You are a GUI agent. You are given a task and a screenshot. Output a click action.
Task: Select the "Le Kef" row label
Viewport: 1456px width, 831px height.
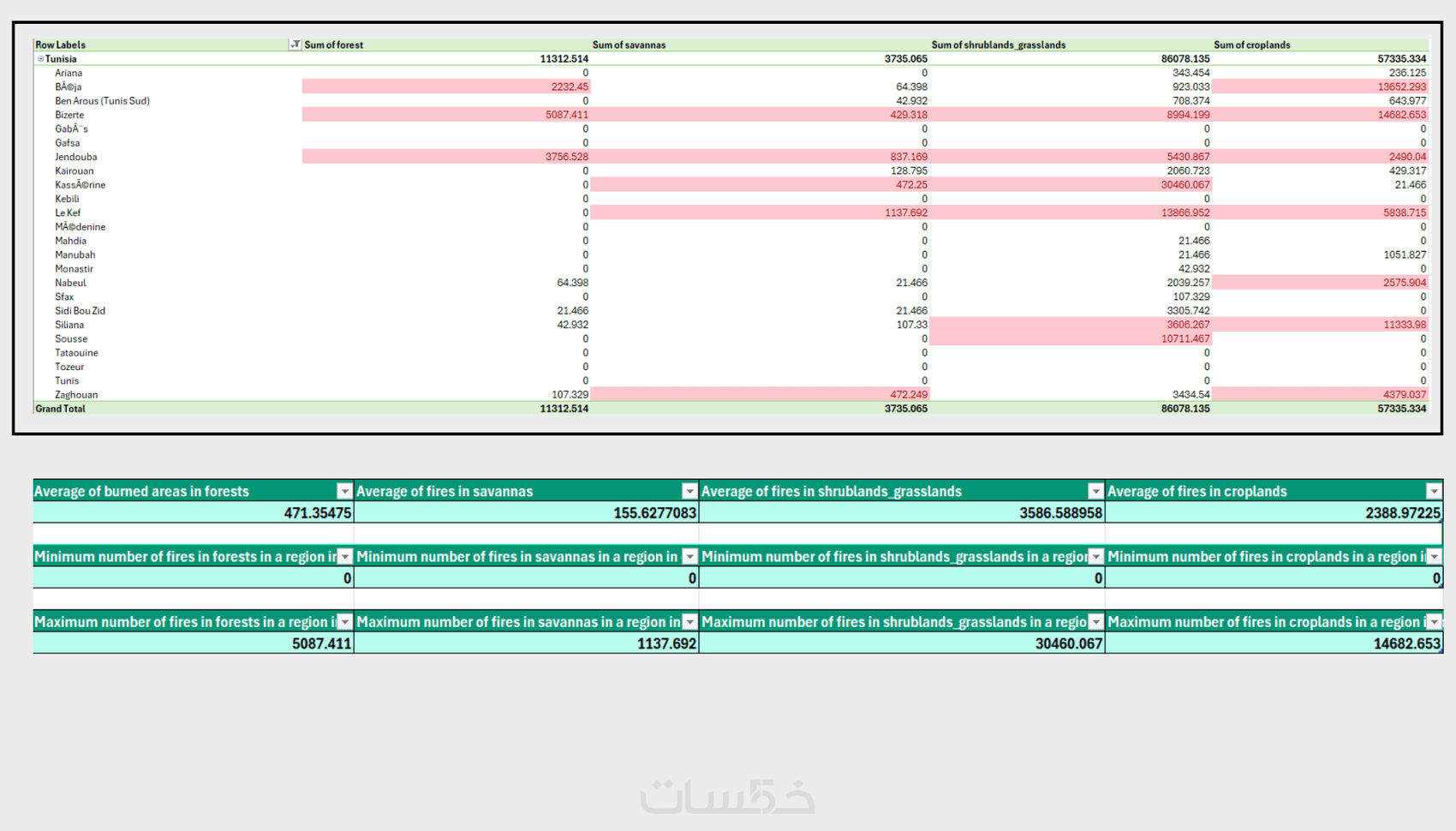(68, 213)
